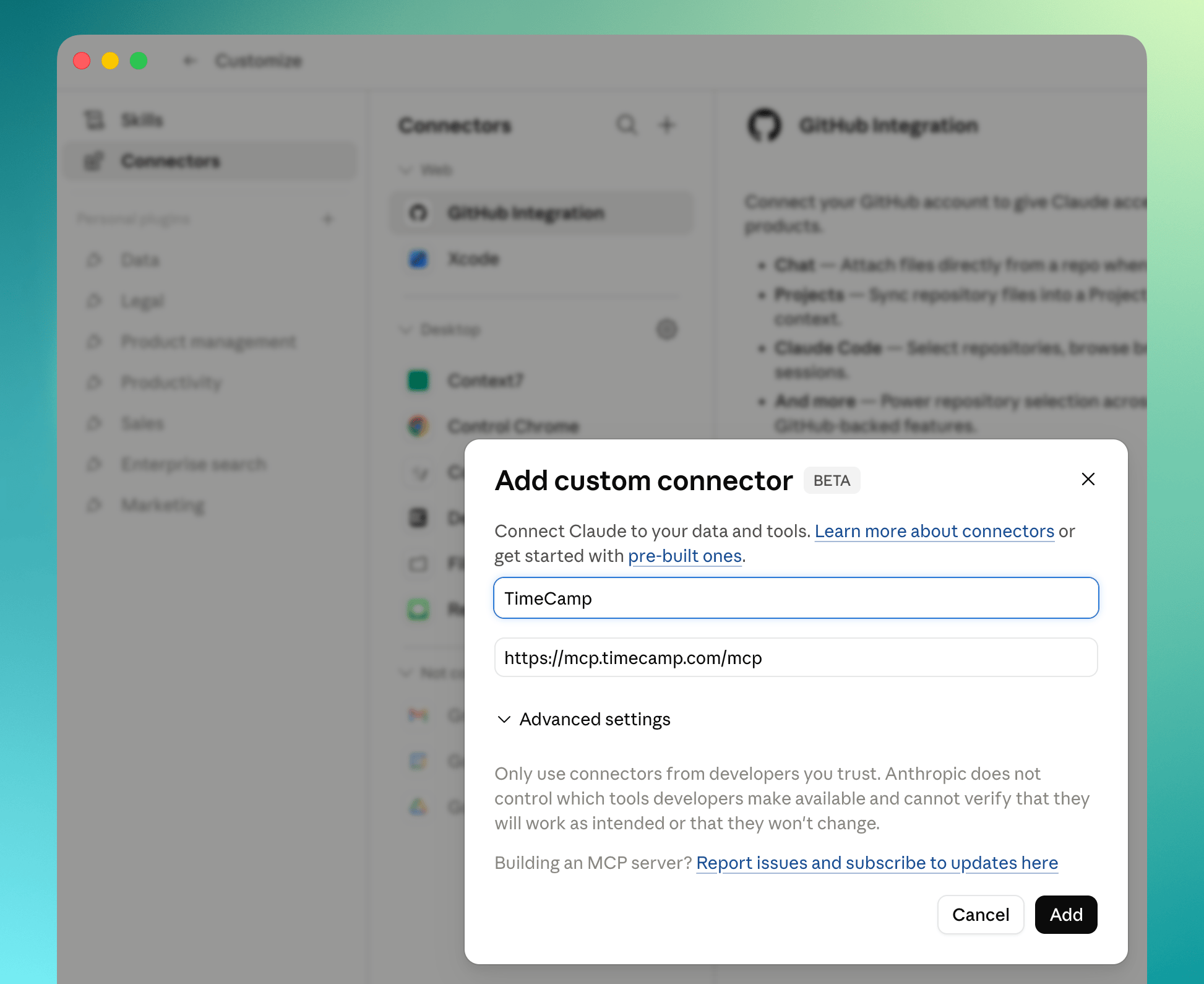This screenshot has width=1204, height=984.
Task: Open the Legal plugin
Action: point(210,301)
